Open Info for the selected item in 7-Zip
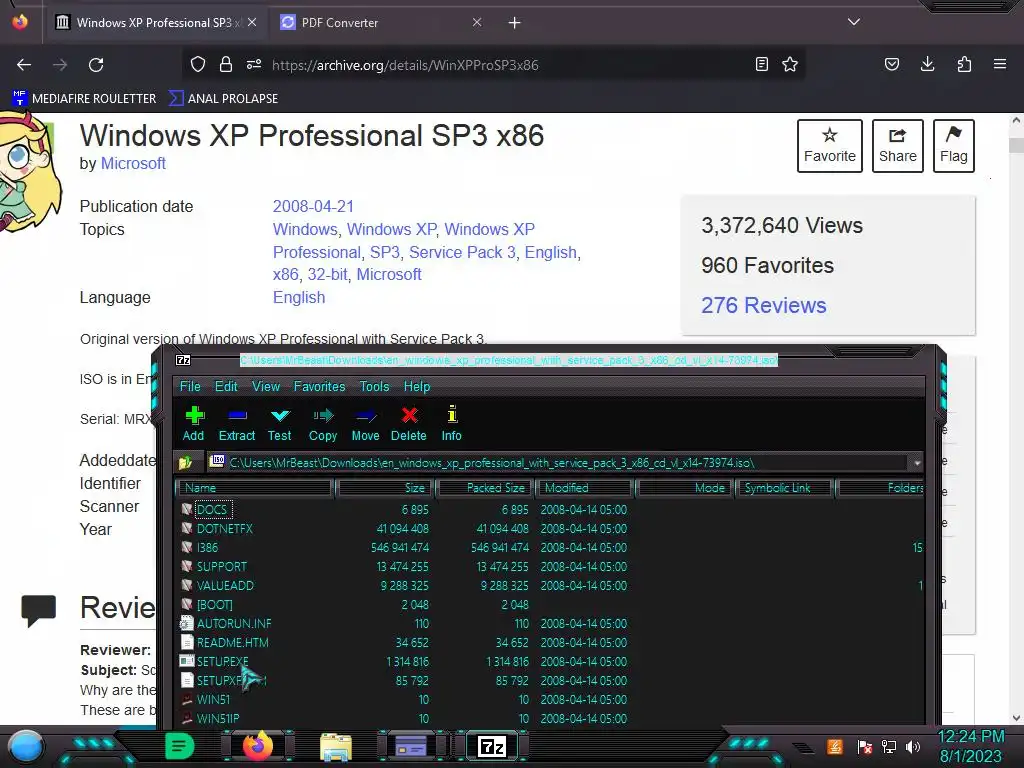The width and height of the screenshot is (1024, 768). pyautogui.click(x=451, y=424)
